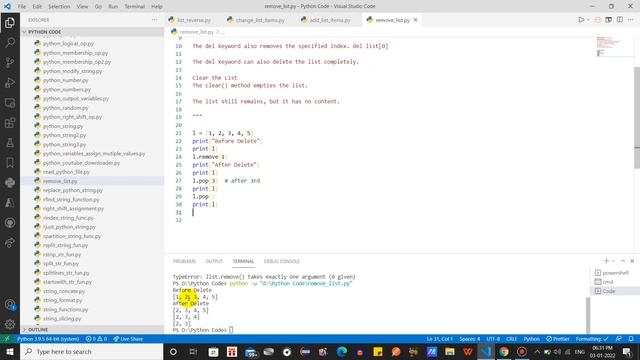
Task: Open Google Chrome from the taskbar
Action: point(504,351)
